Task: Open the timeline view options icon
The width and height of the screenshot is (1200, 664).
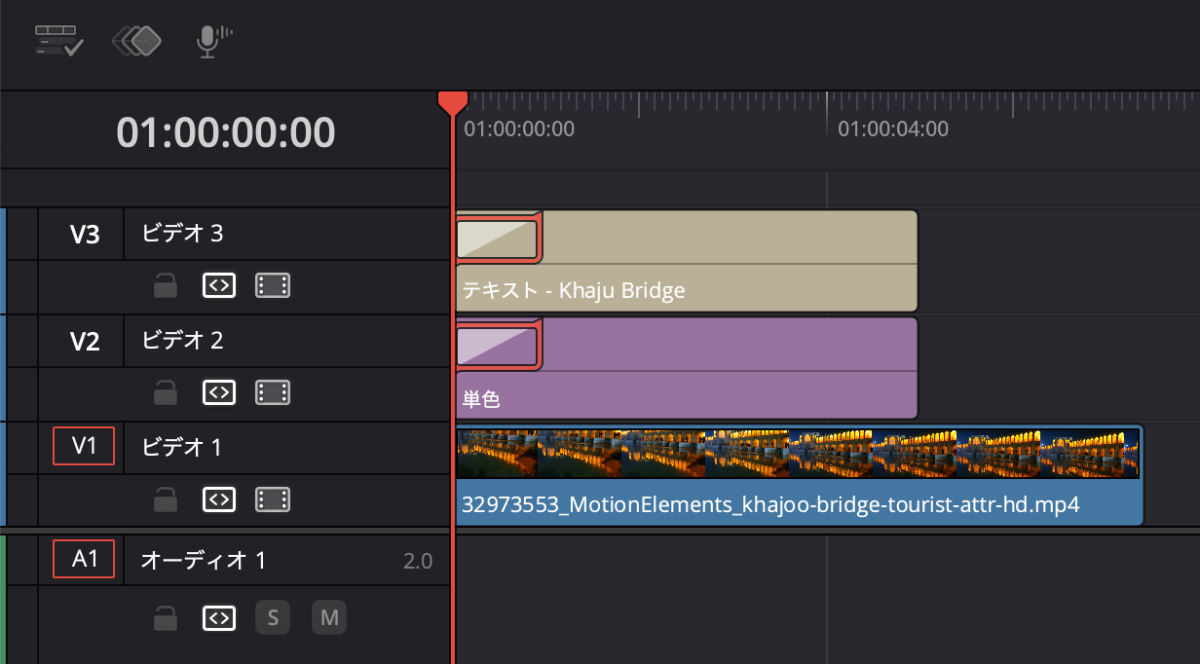Action: [59, 41]
